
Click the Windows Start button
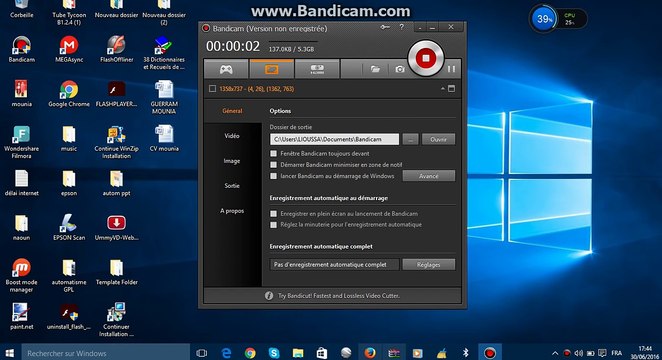(x=10, y=353)
